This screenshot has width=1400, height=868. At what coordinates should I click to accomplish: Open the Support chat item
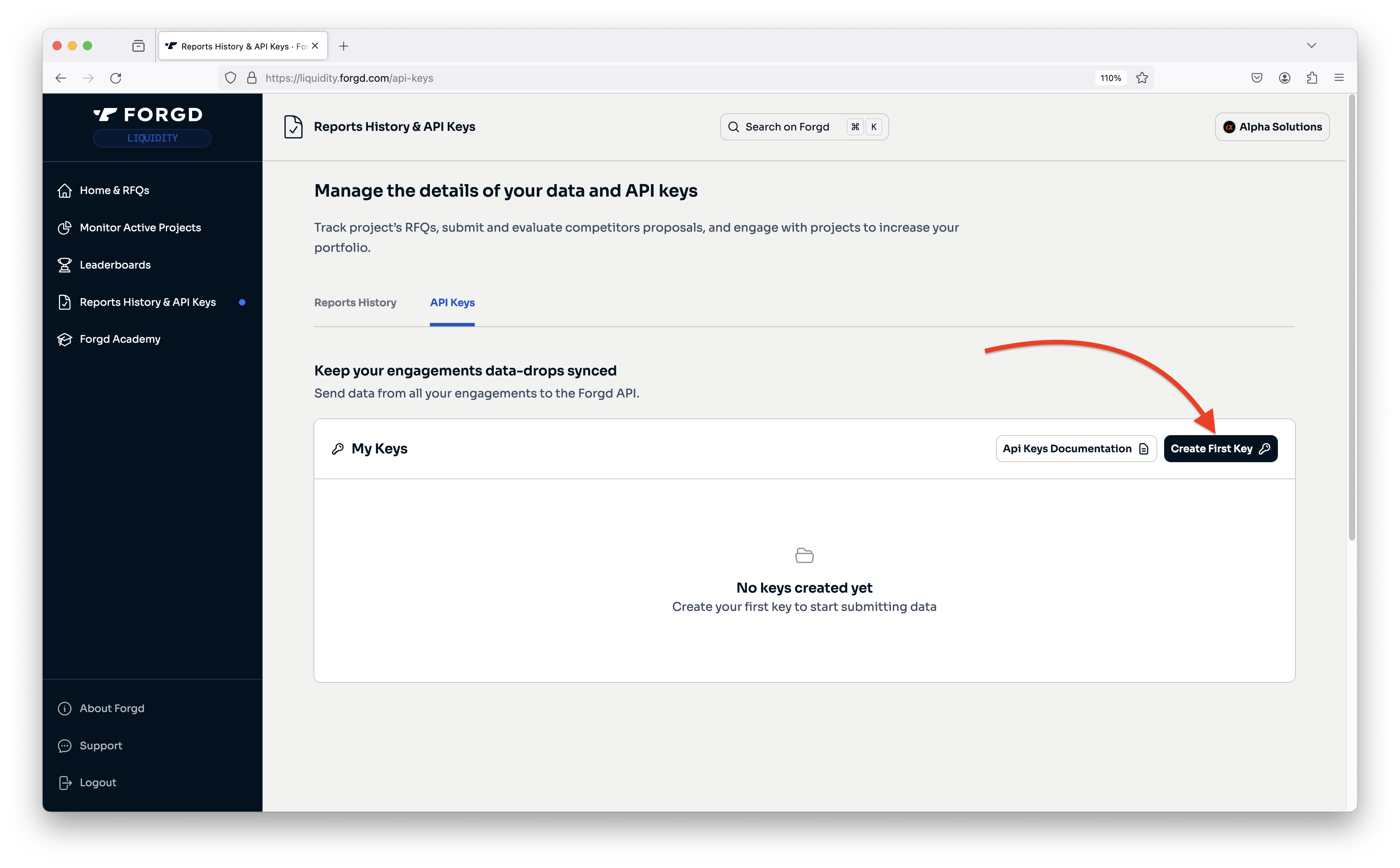tap(65, 746)
